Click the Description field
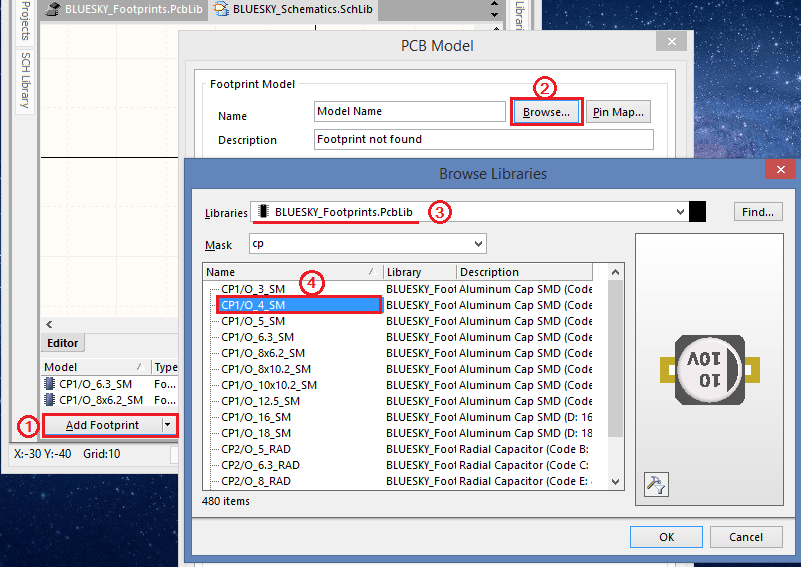Image resolution: width=801 pixels, height=567 pixels. coord(484,139)
